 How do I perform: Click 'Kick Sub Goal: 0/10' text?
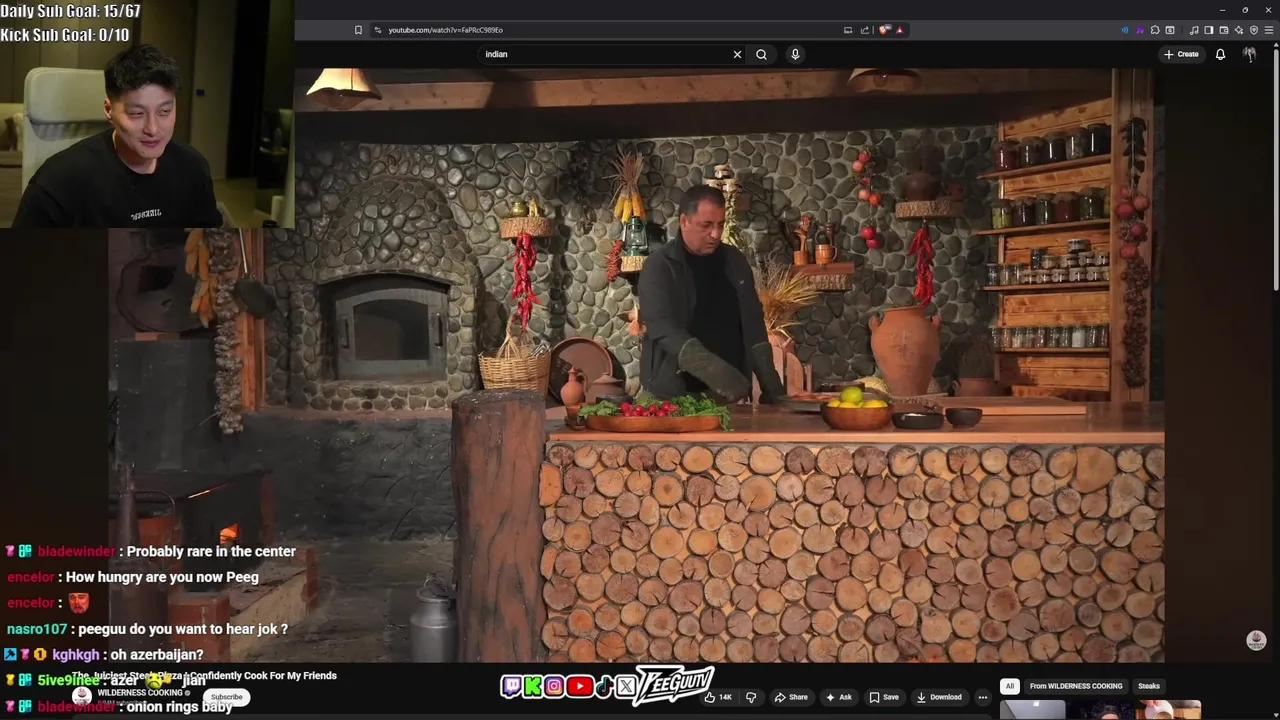click(x=64, y=35)
